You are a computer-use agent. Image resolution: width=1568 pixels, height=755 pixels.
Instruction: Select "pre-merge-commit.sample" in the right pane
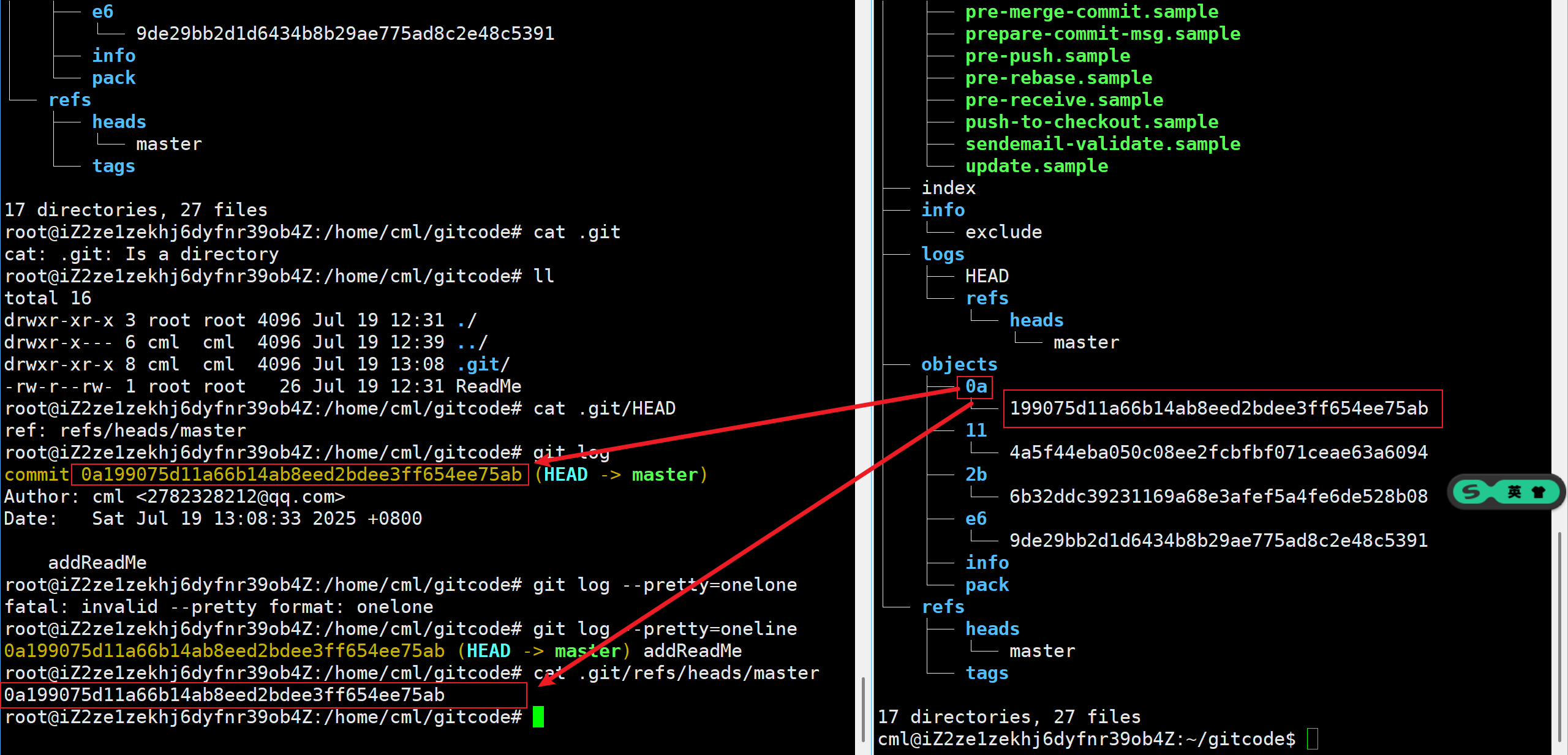pyautogui.click(x=1091, y=12)
